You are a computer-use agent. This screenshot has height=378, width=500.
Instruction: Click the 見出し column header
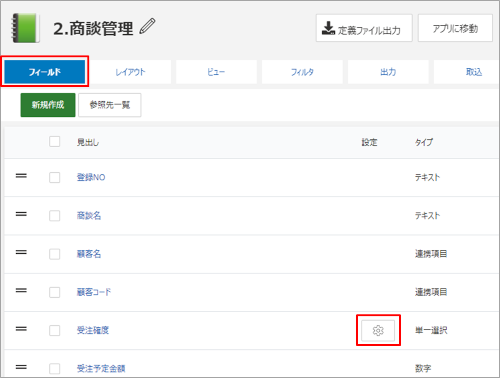[88, 142]
